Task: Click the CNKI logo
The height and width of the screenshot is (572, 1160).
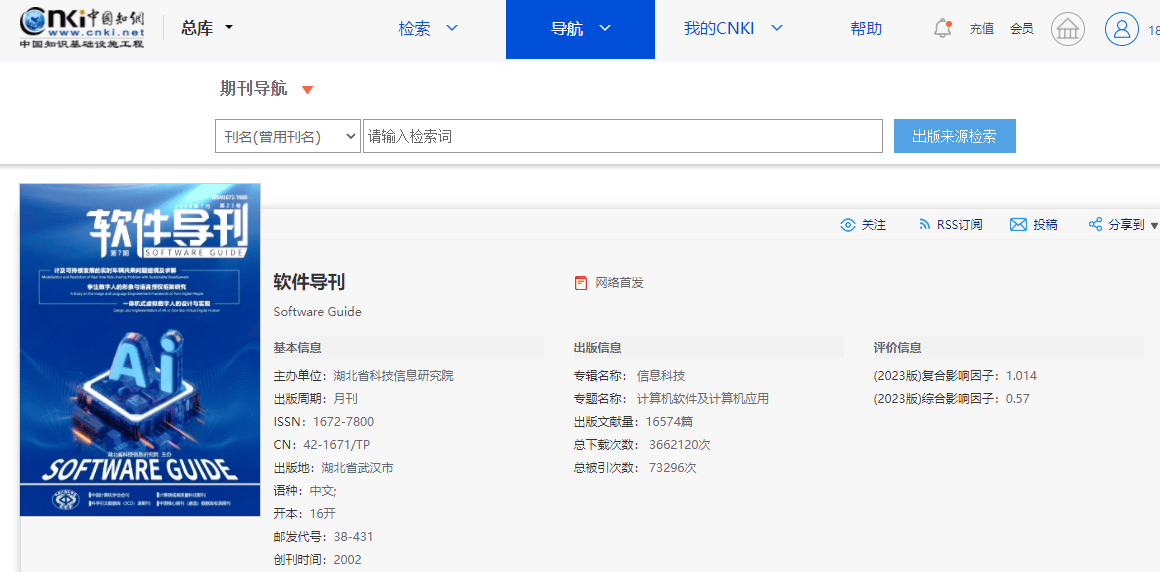Action: [x=81, y=29]
